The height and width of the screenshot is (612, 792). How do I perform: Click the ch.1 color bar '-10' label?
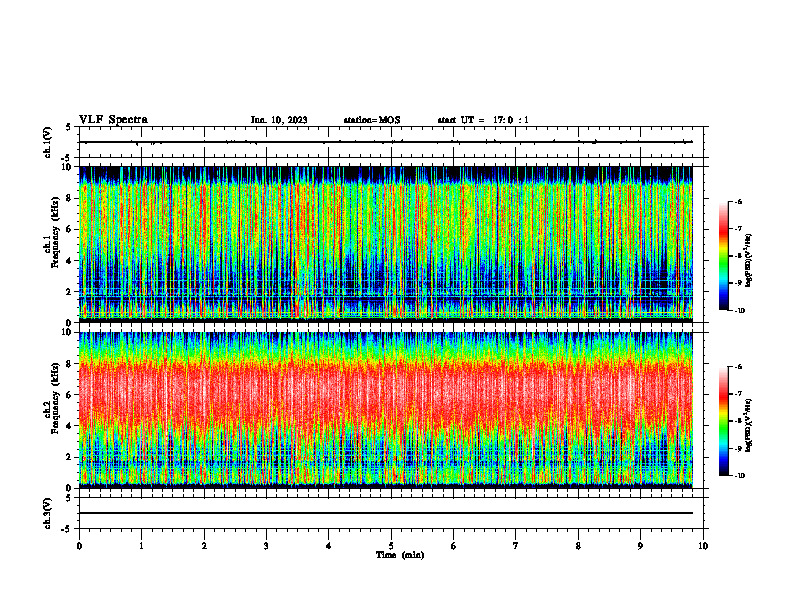tap(740, 311)
